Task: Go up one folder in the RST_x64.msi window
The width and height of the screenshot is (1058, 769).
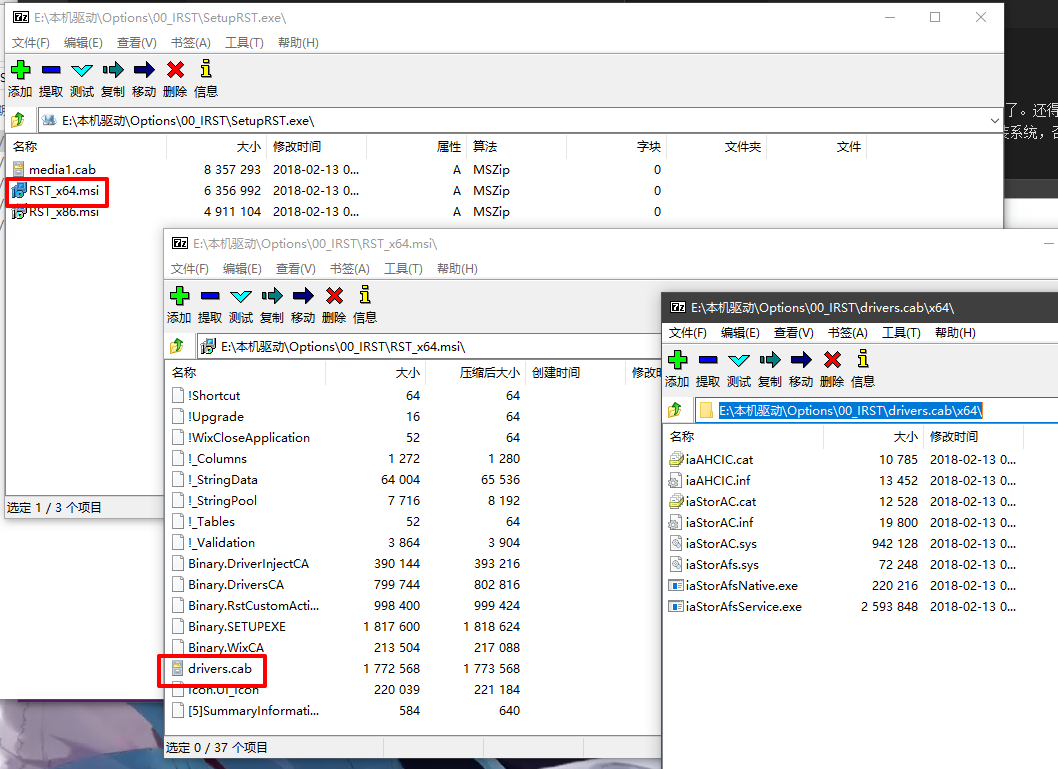Action: 177,346
